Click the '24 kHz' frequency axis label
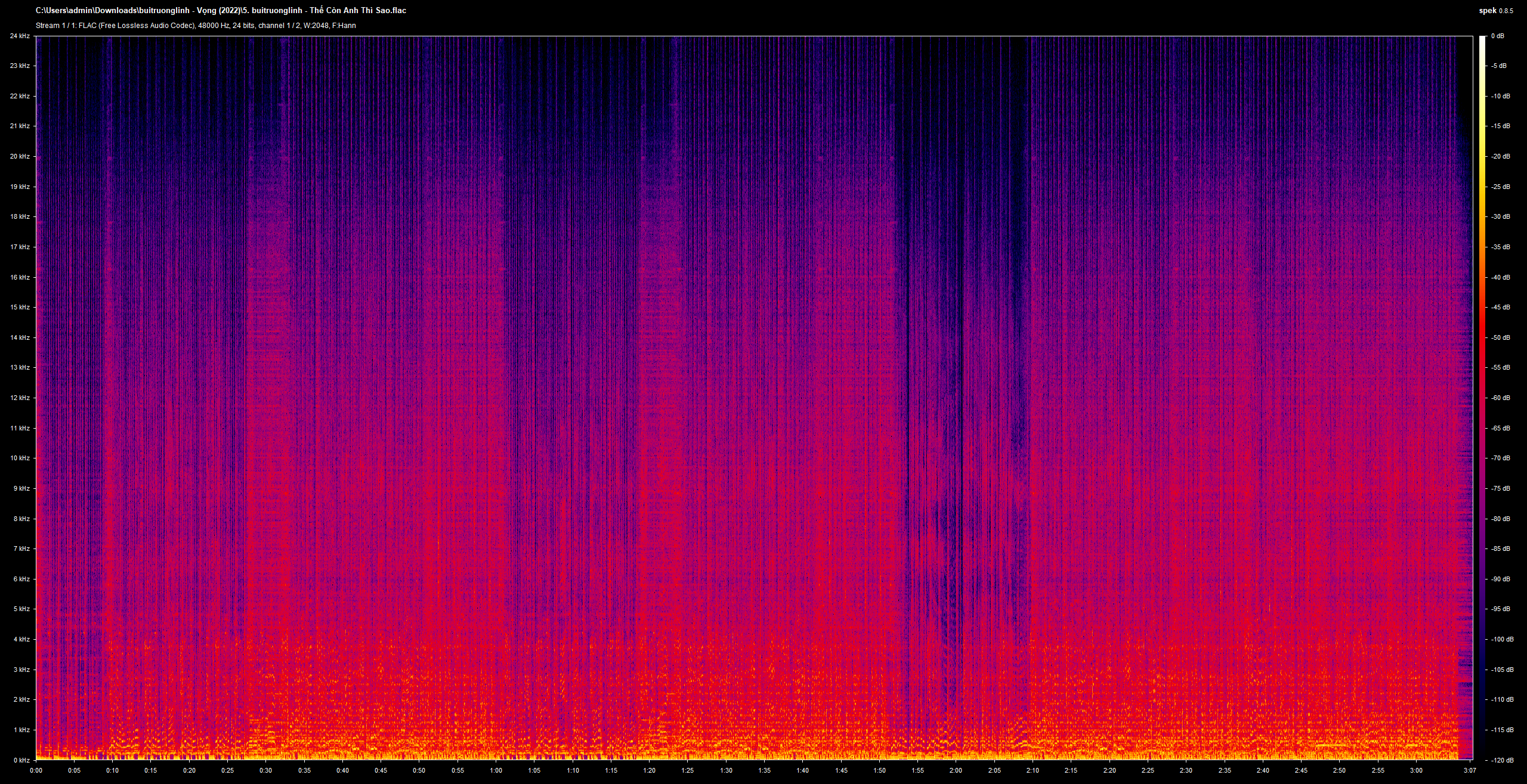The image size is (1527, 784). coord(20,36)
